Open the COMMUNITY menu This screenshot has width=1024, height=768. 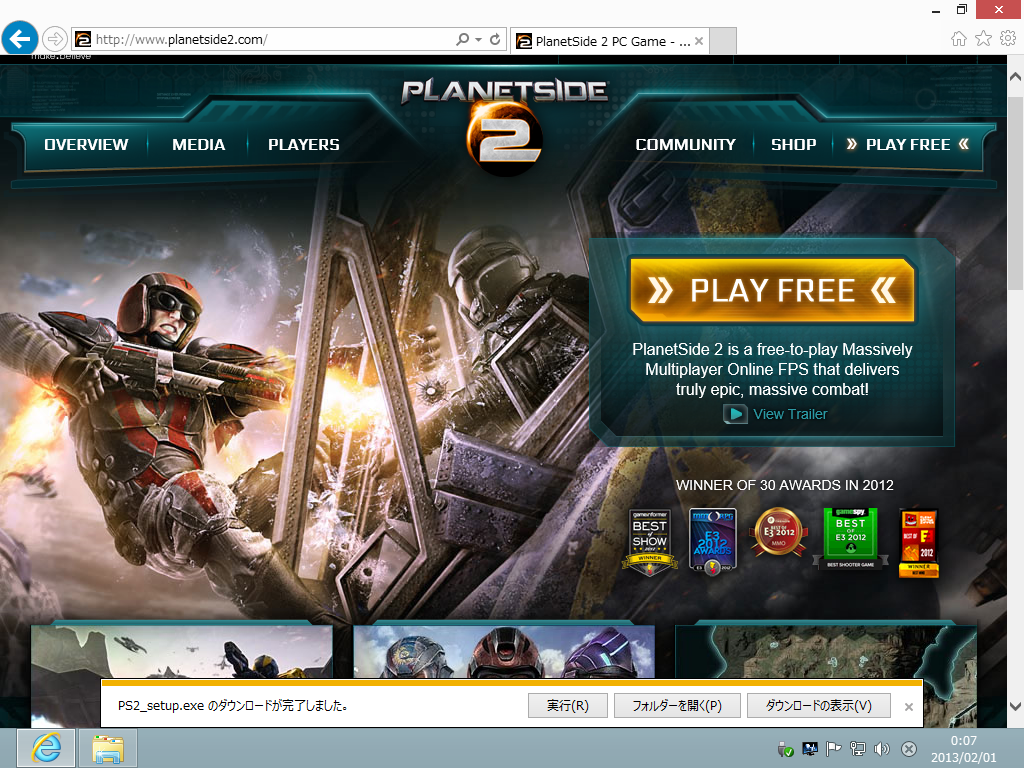(x=685, y=144)
